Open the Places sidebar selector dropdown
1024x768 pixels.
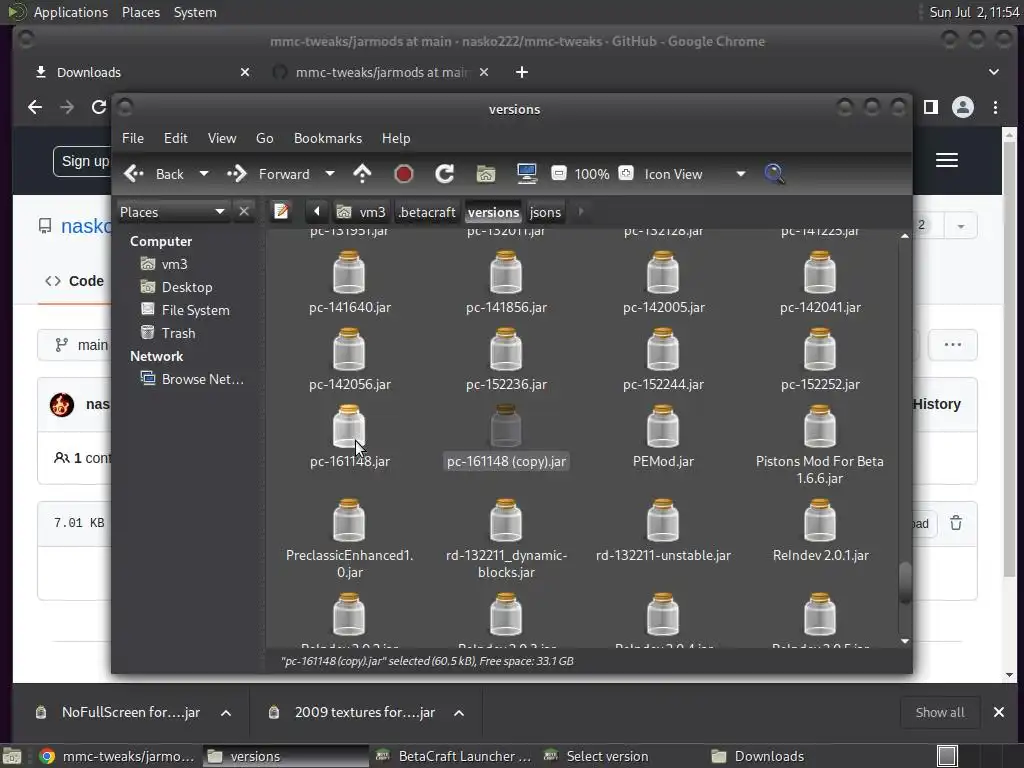click(172, 212)
